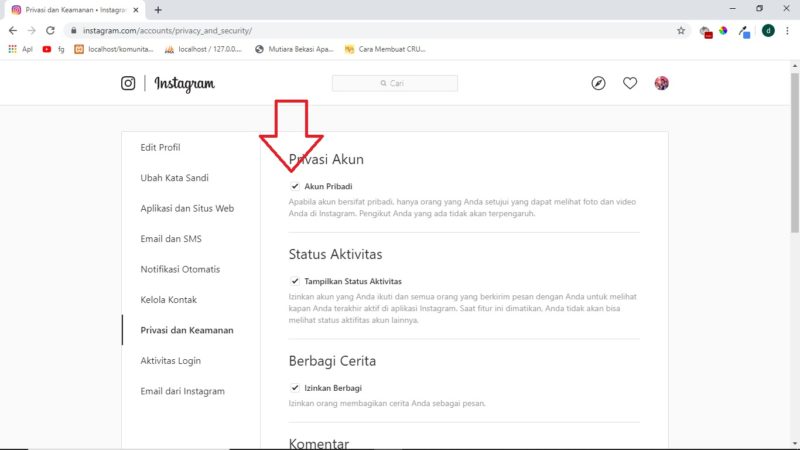Click the red badge extension icon

(706, 32)
